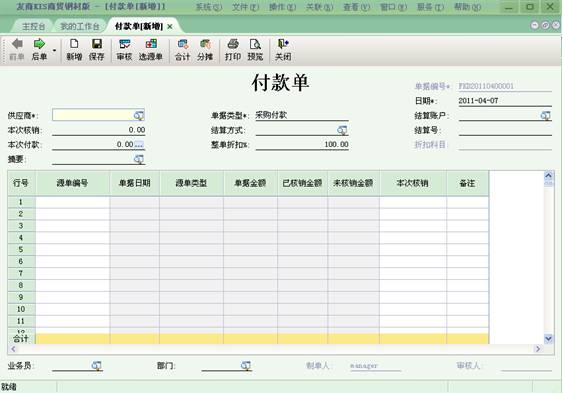
Task: Open dropdown arrow next to 后单
Action: coord(54,50)
